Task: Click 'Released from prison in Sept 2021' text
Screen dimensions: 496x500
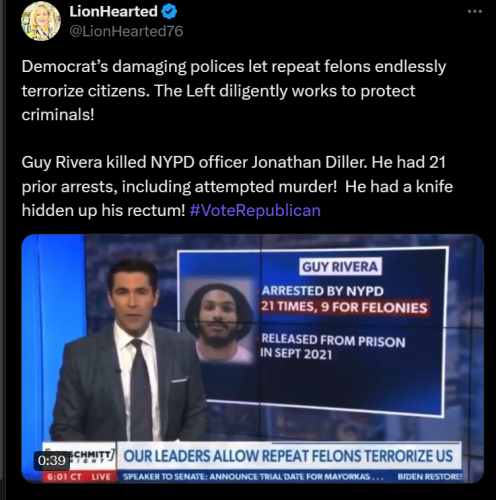Action: (333, 347)
